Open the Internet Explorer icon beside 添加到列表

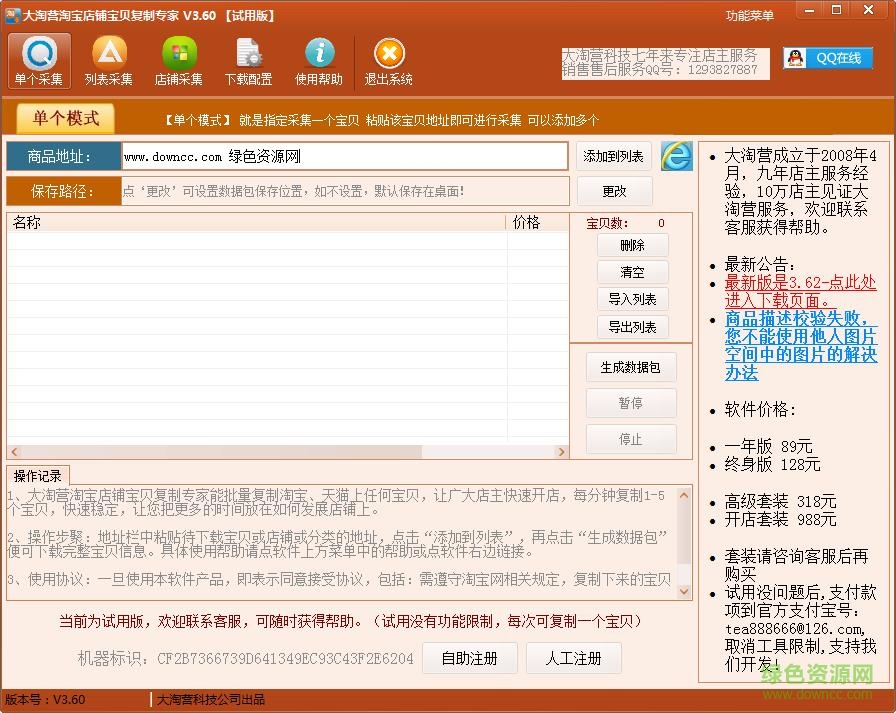coord(677,157)
